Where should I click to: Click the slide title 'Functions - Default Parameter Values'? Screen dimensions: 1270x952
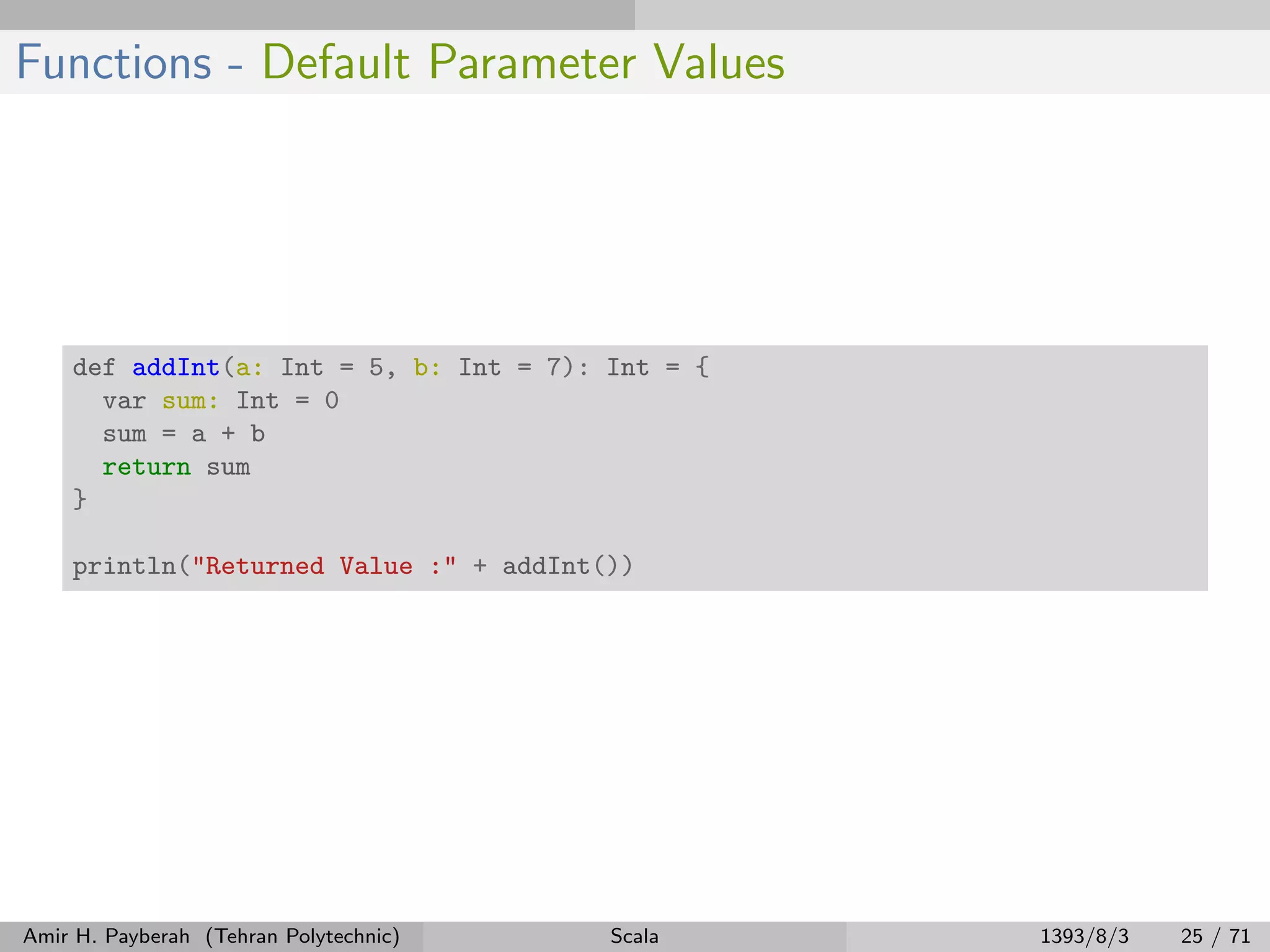click(401, 63)
